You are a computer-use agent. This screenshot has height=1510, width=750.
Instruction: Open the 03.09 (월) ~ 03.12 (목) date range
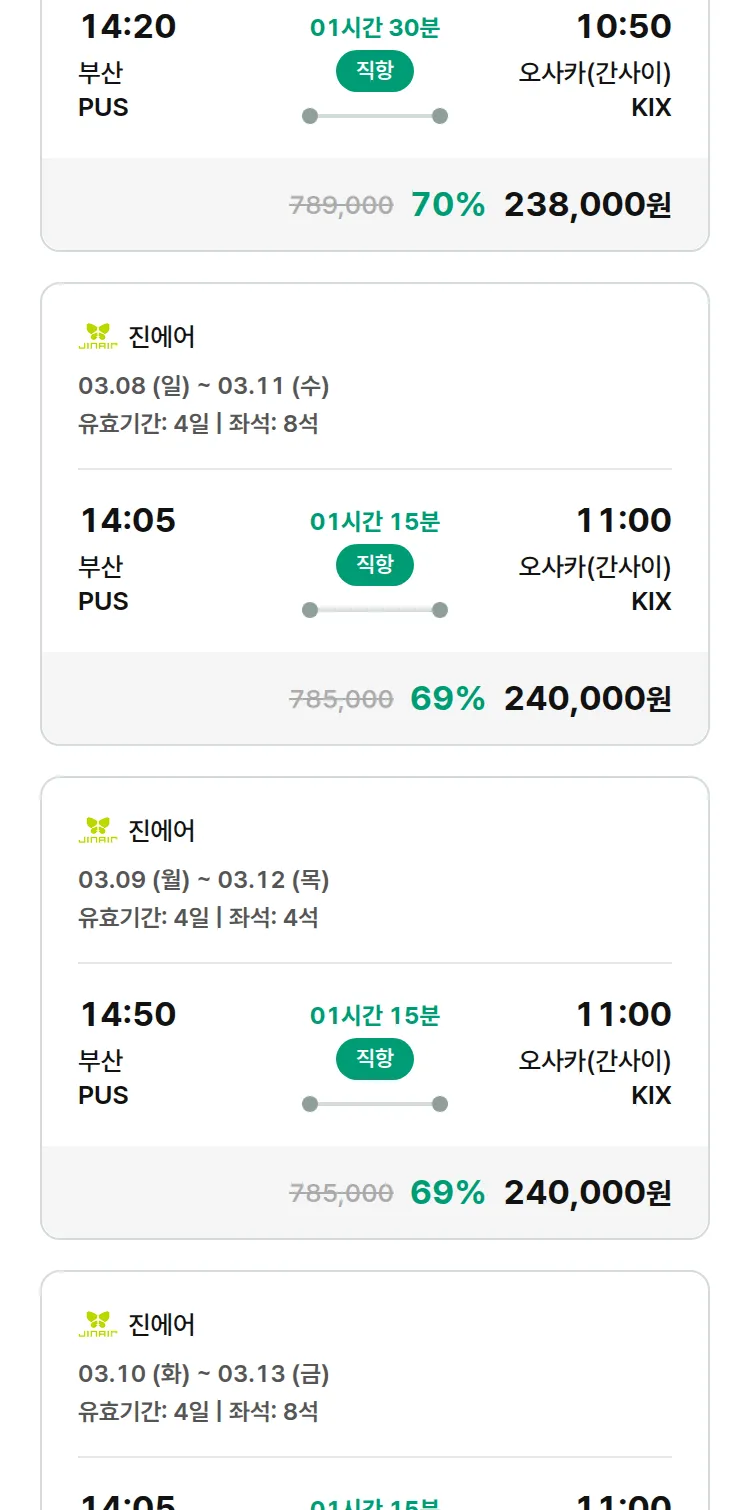click(x=204, y=880)
